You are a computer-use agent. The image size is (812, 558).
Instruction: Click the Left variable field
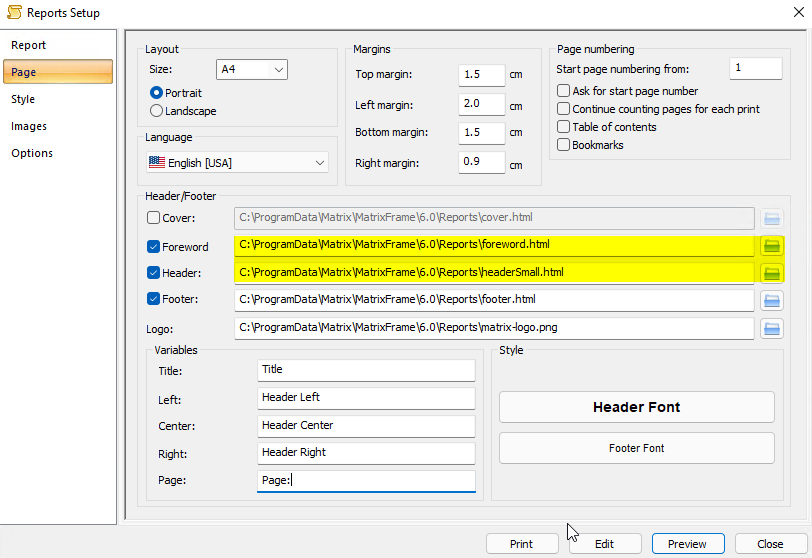click(366, 398)
